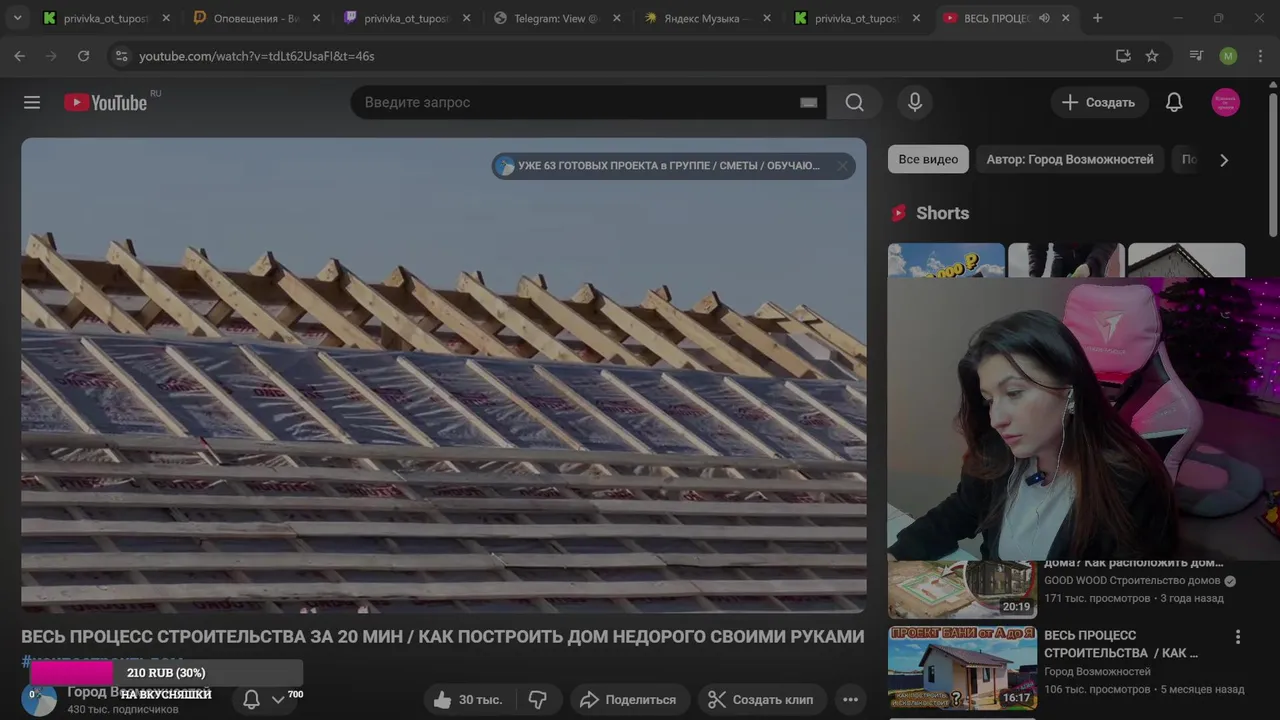This screenshot has width=1280, height=720.
Task: Open Город Возможностей channel under suggested video
Action: (1098, 671)
